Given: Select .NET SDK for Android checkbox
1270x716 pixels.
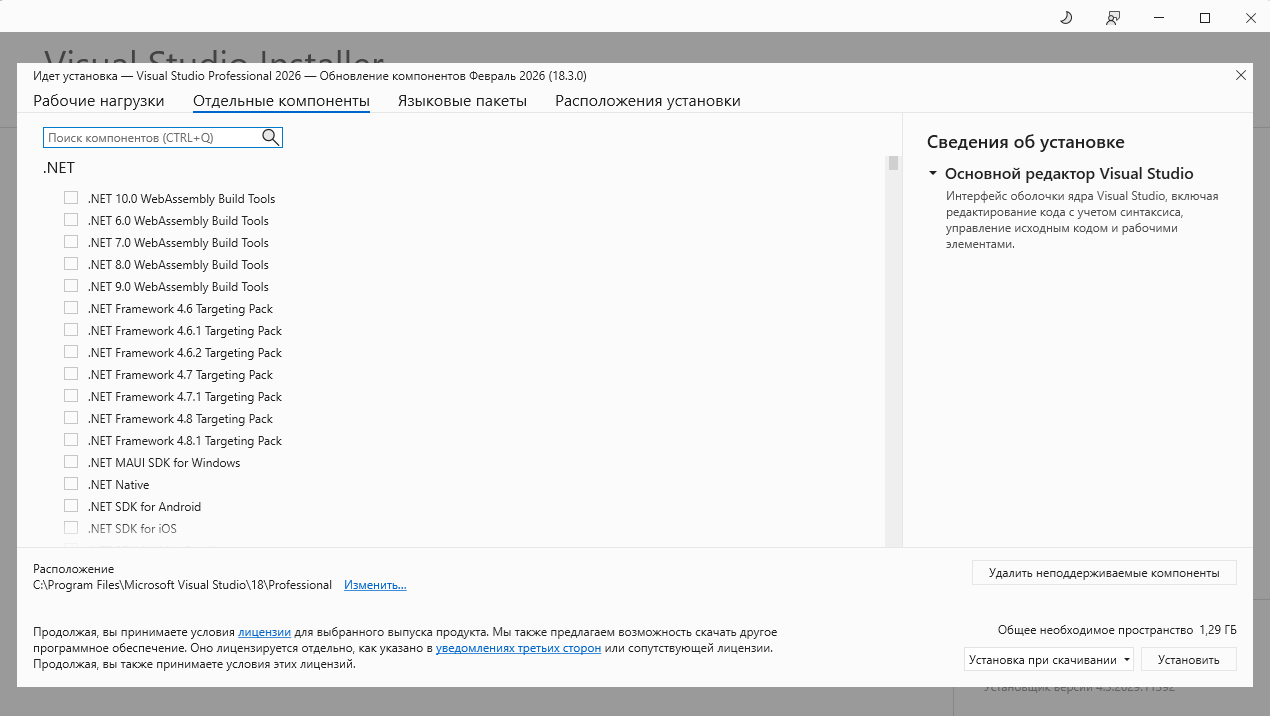Looking at the screenshot, I should click(71, 506).
